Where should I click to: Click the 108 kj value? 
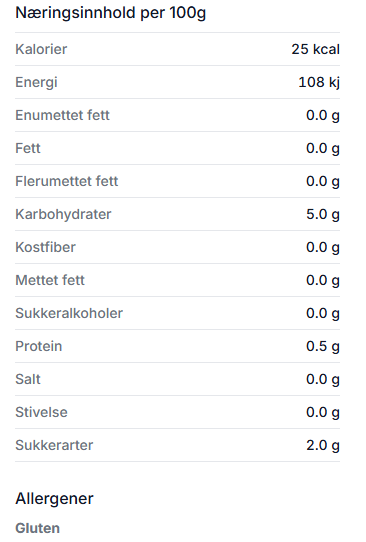[319, 83]
